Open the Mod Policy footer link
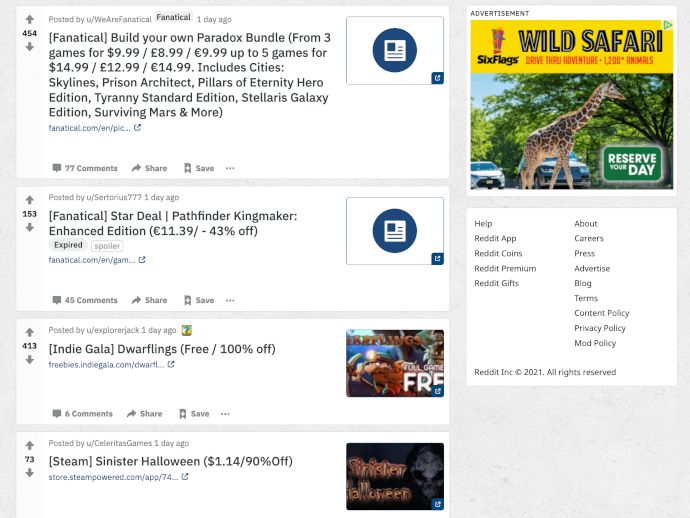Viewport: 690px width, 518px height. pyautogui.click(x=595, y=343)
